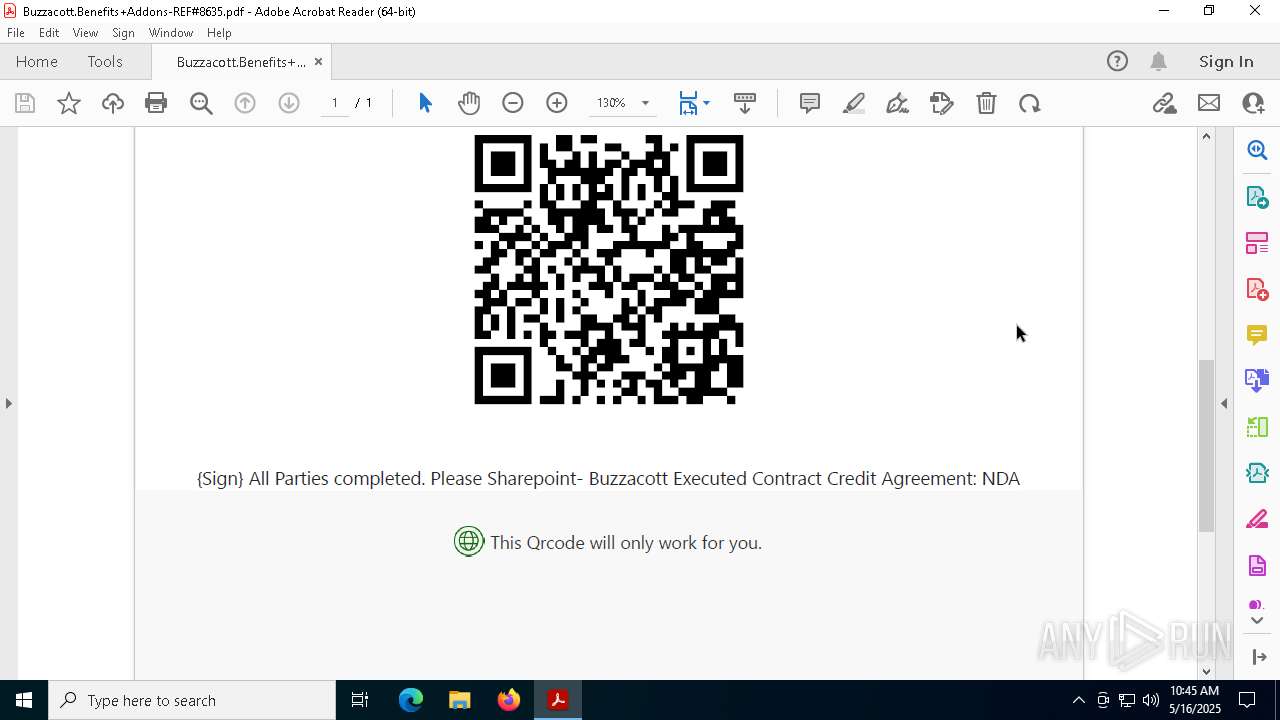Zoom out with minus circle icon
Viewport: 1280px width, 720px height.
pos(513,103)
